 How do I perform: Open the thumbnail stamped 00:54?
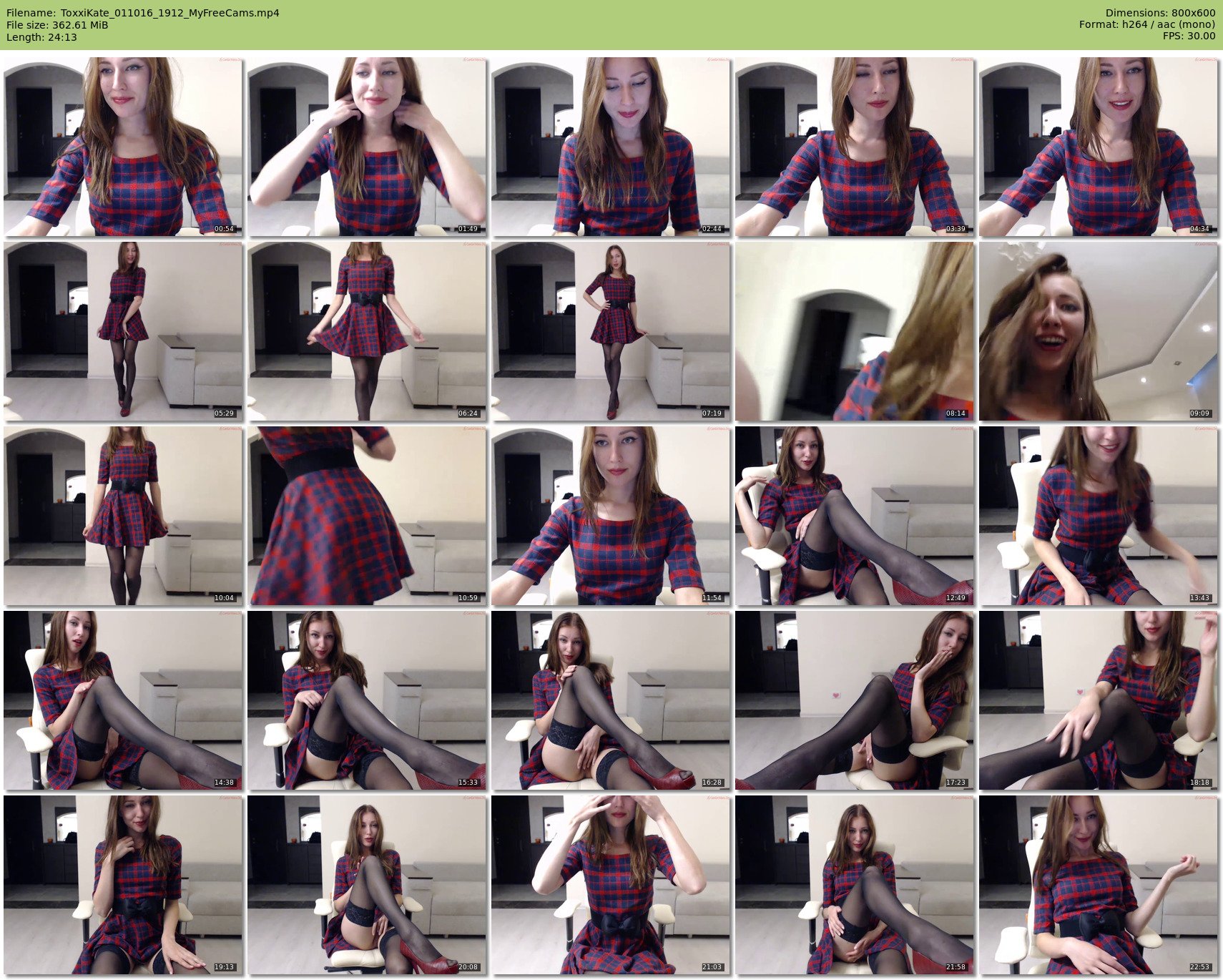tap(123, 147)
